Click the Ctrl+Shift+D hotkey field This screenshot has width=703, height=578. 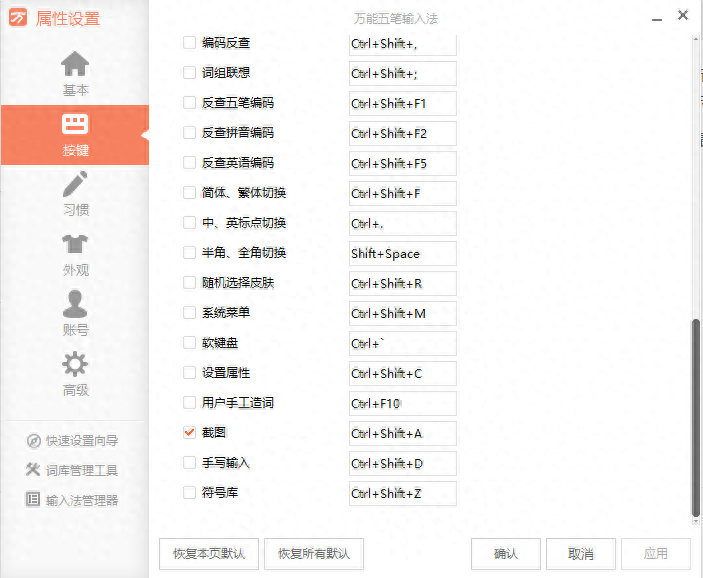[x=403, y=464]
